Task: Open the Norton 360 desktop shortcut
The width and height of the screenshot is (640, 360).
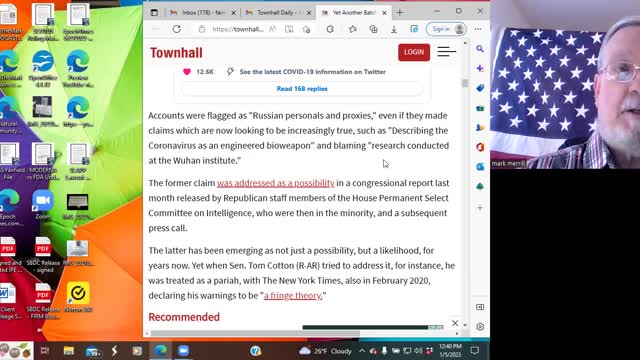Action: click(78, 297)
